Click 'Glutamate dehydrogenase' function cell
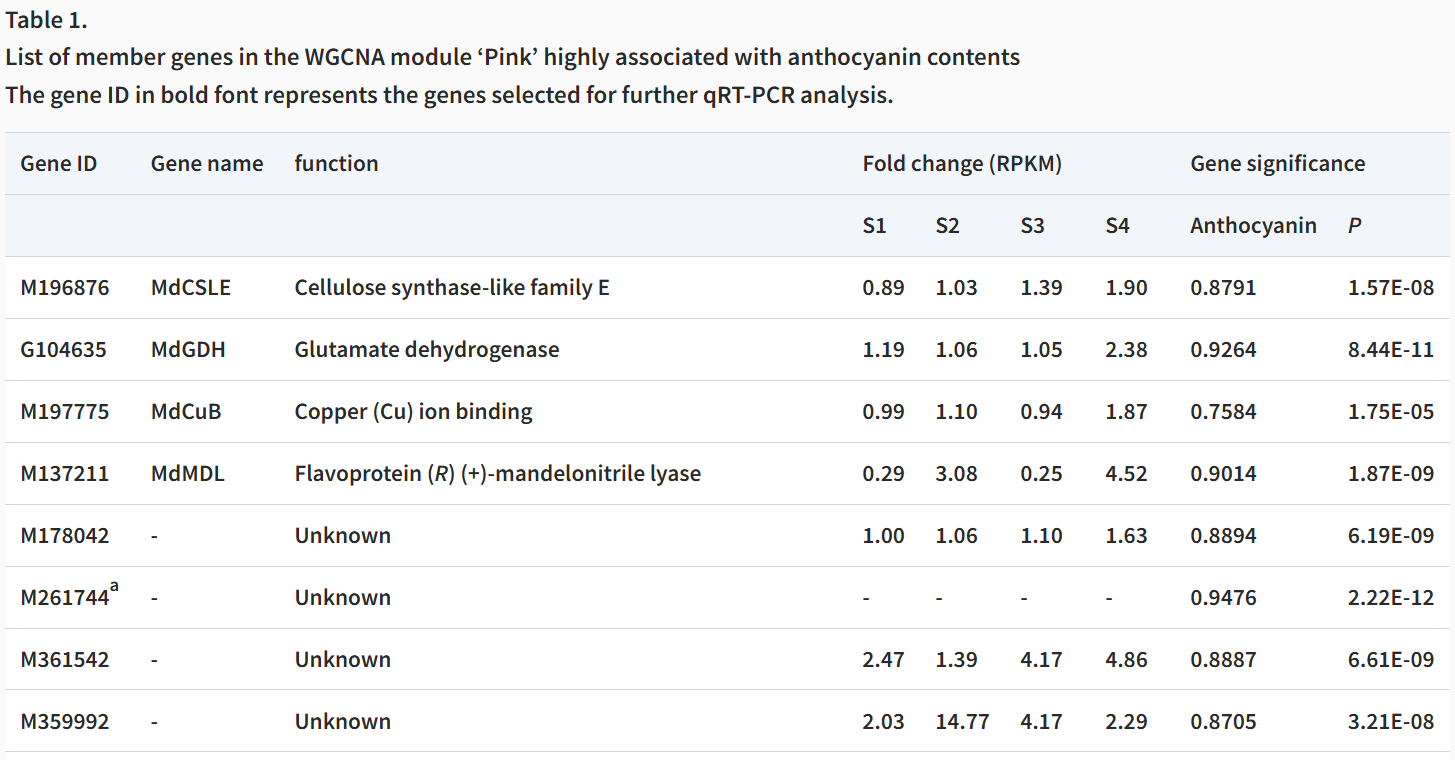Viewport: 1455px width, 760px height. pyautogui.click(x=427, y=350)
